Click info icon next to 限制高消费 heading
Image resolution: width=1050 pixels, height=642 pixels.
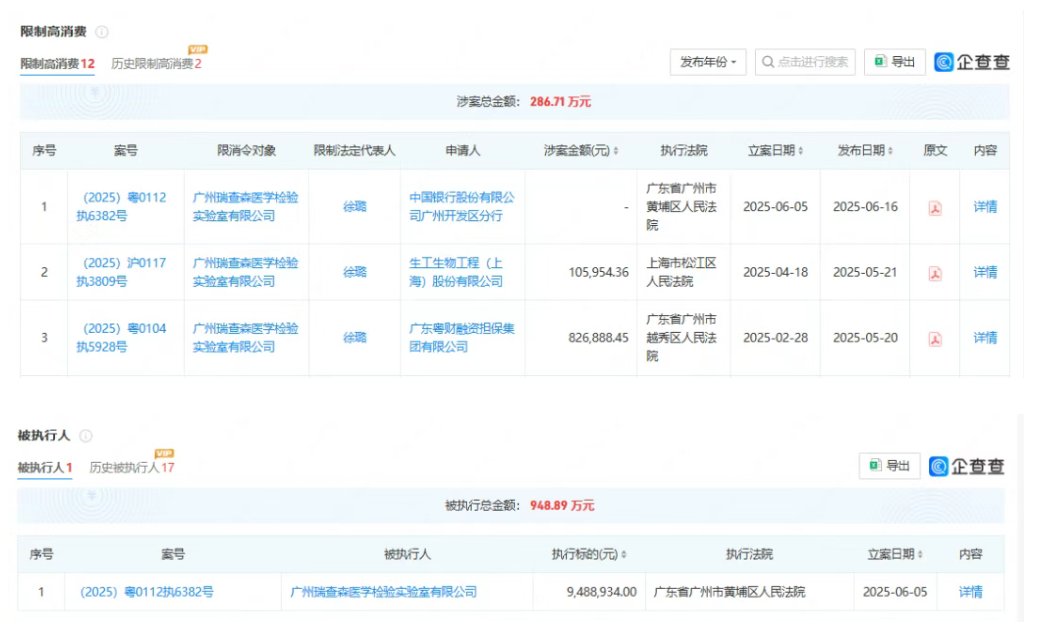(102, 32)
